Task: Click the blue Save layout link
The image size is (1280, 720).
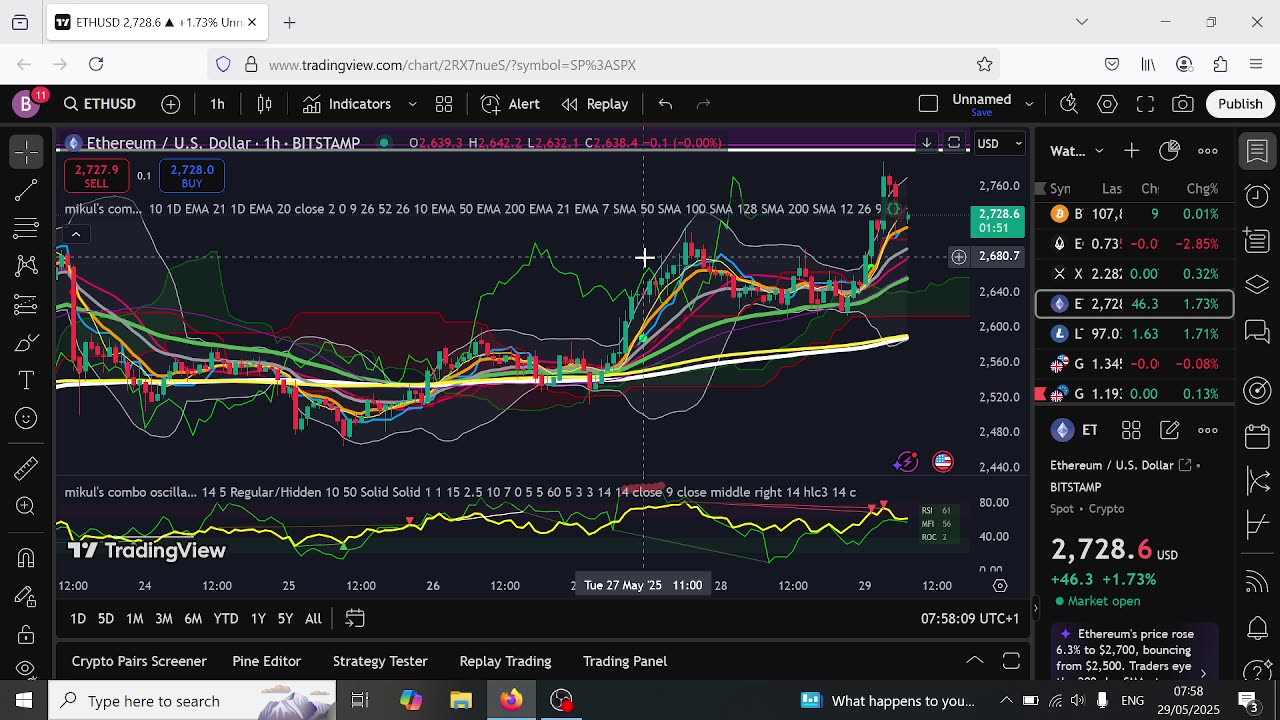Action: point(981,112)
